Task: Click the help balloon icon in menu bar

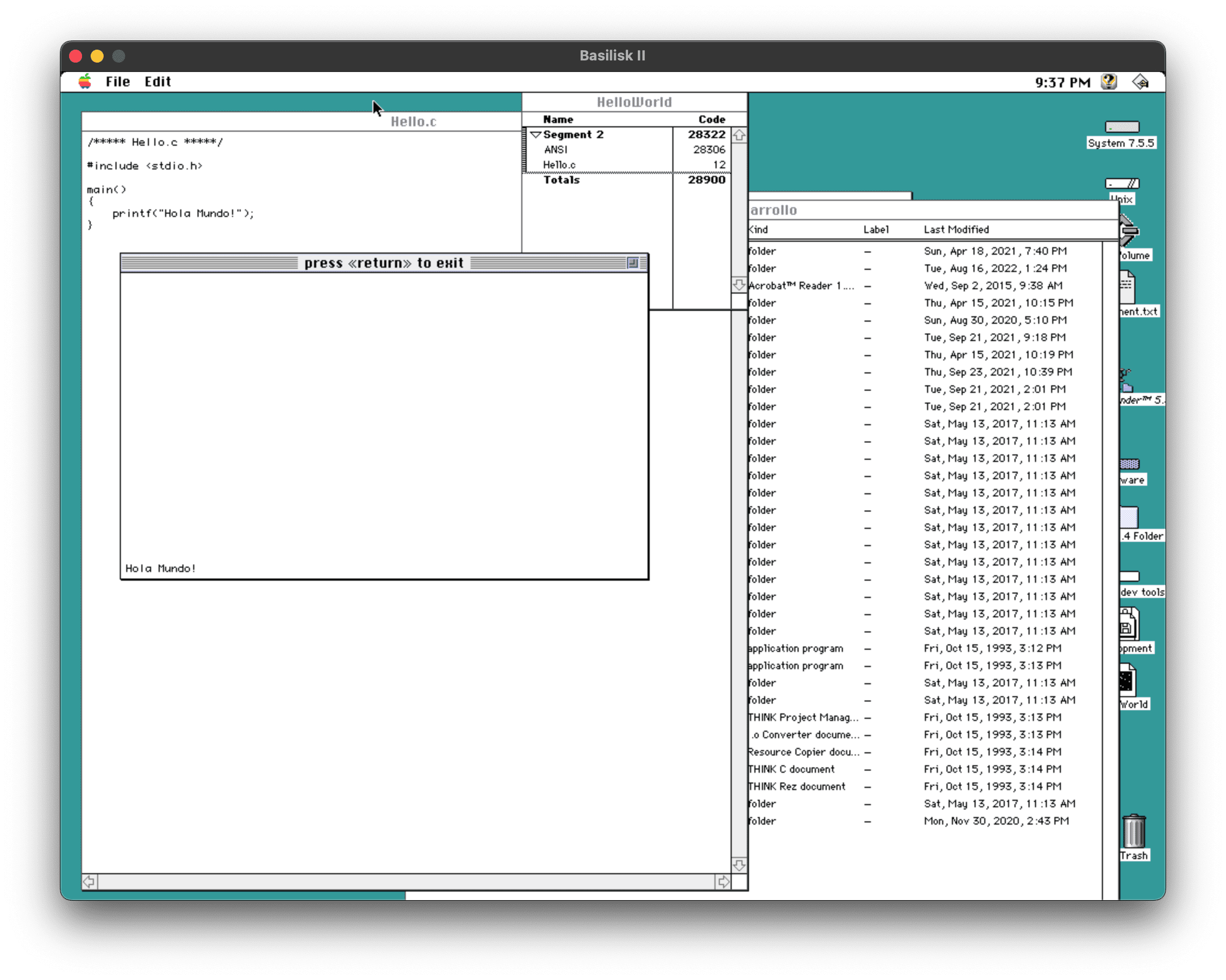Action: click(1108, 81)
